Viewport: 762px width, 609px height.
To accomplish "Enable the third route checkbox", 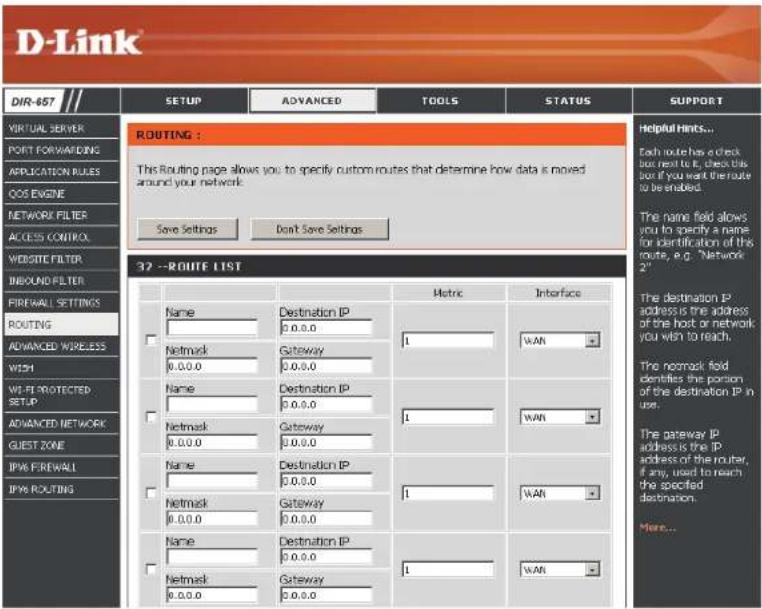I will coord(151,493).
